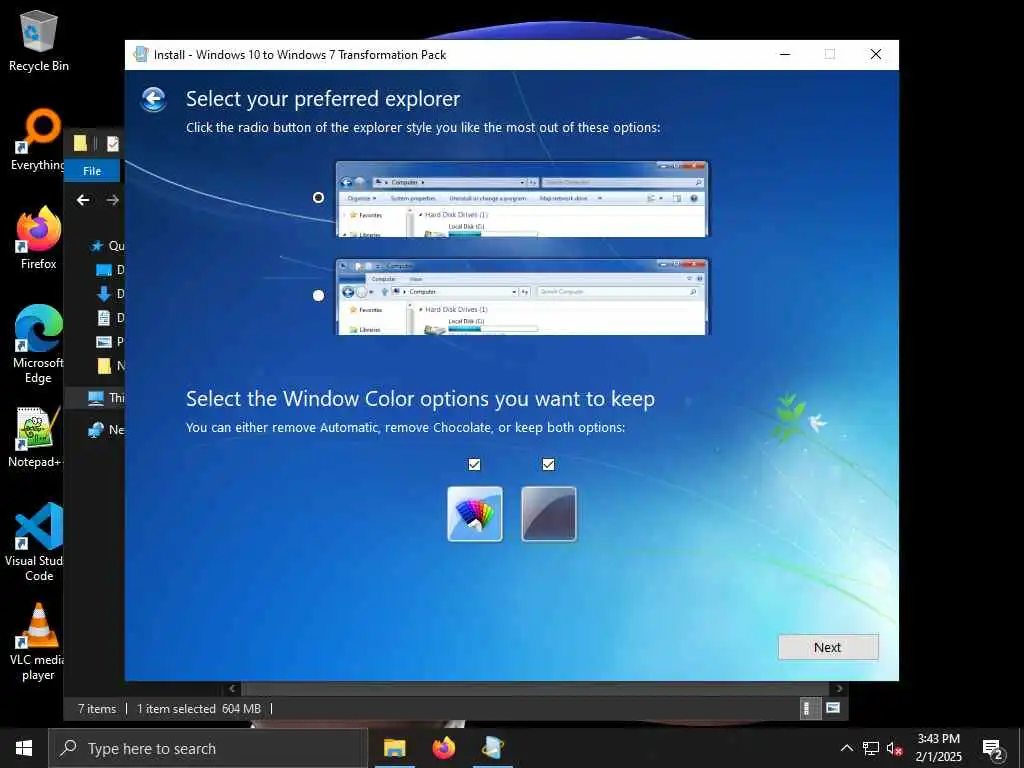The width and height of the screenshot is (1024, 768).
Task: Click the installer title bar app icon
Action: (x=140, y=54)
